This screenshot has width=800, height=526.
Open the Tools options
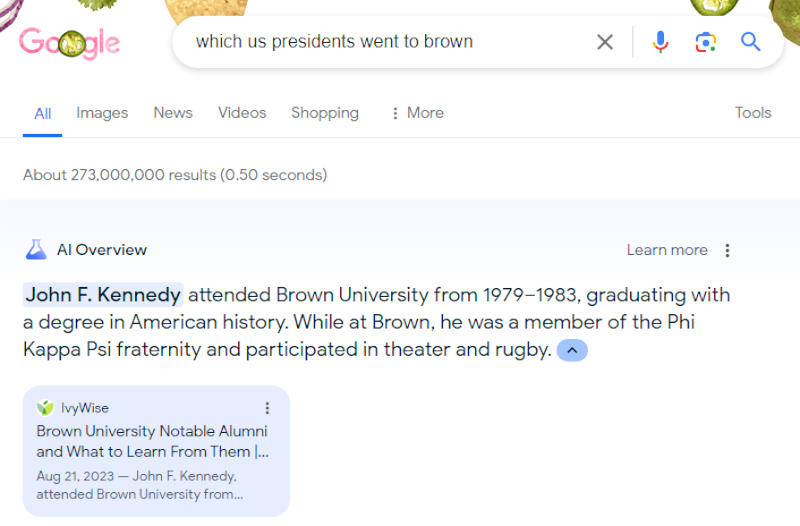[753, 113]
